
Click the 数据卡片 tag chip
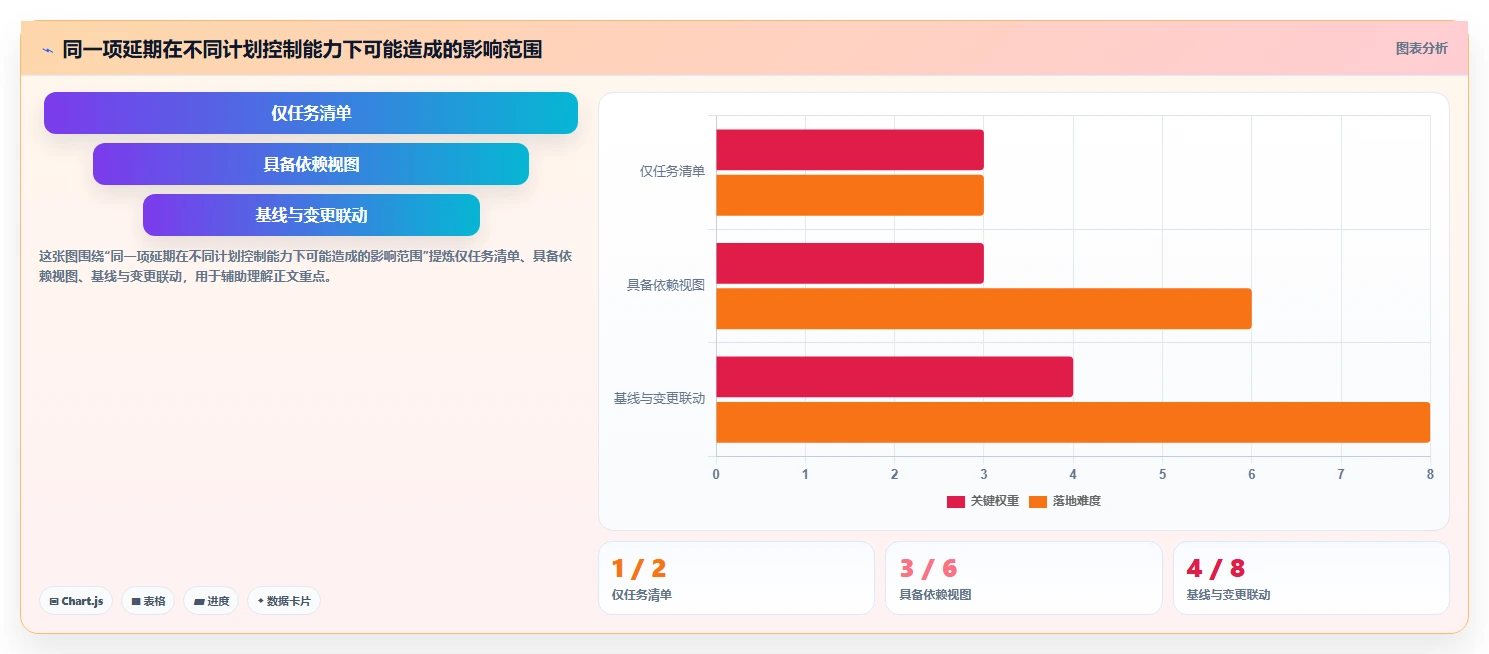(284, 601)
